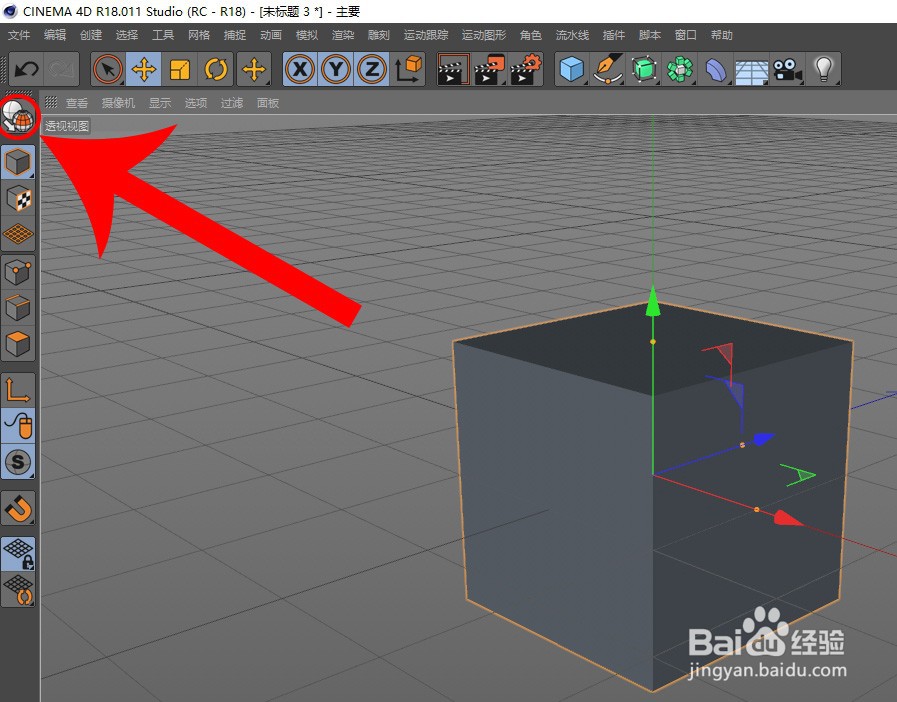Viewport: 897px width, 702px height.
Task: Toggle the Viewport Solo S icon
Action: click(x=18, y=462)
